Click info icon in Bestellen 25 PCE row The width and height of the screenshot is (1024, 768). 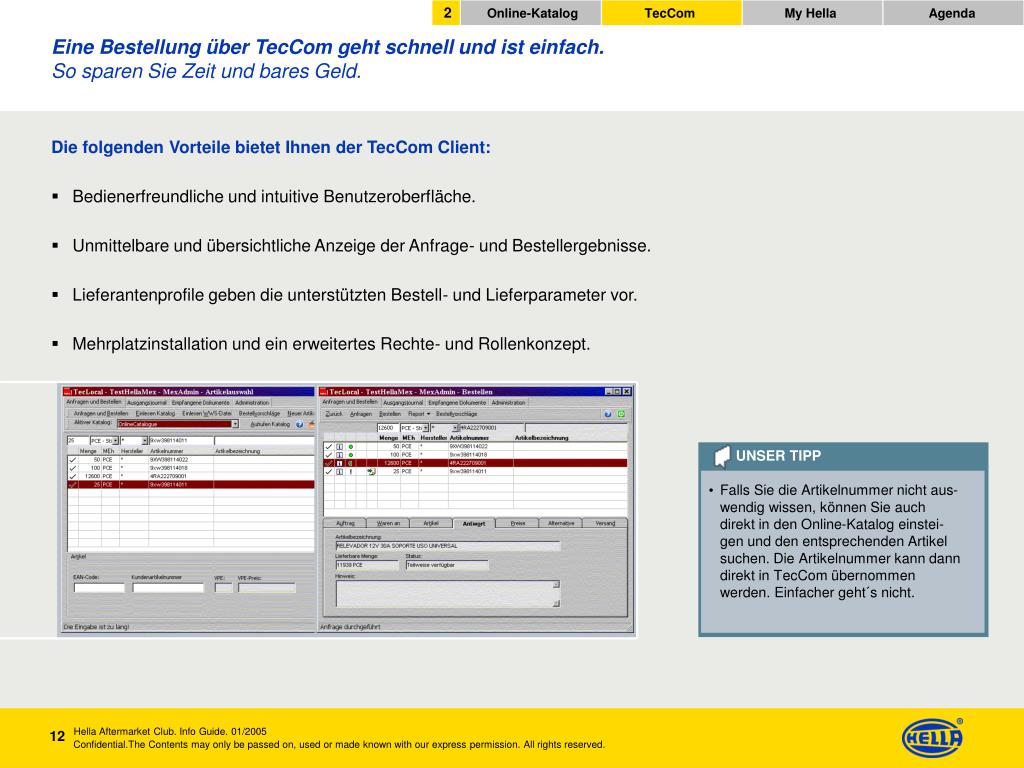pyautogui.click(x=340, y=472)
